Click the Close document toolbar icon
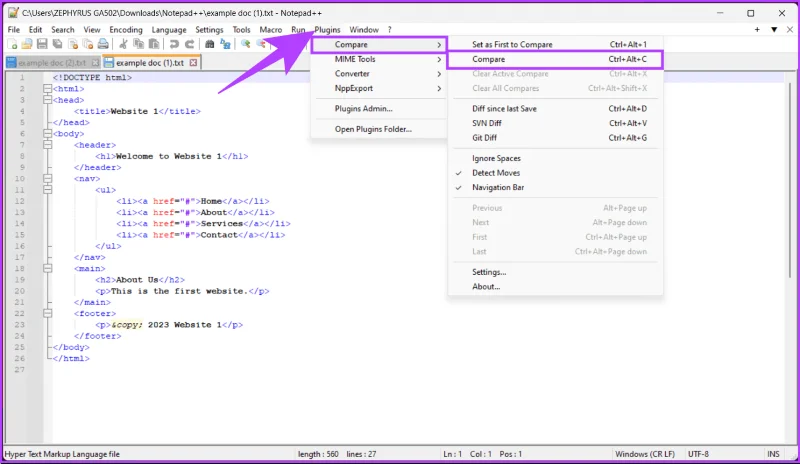 [73, 44]
